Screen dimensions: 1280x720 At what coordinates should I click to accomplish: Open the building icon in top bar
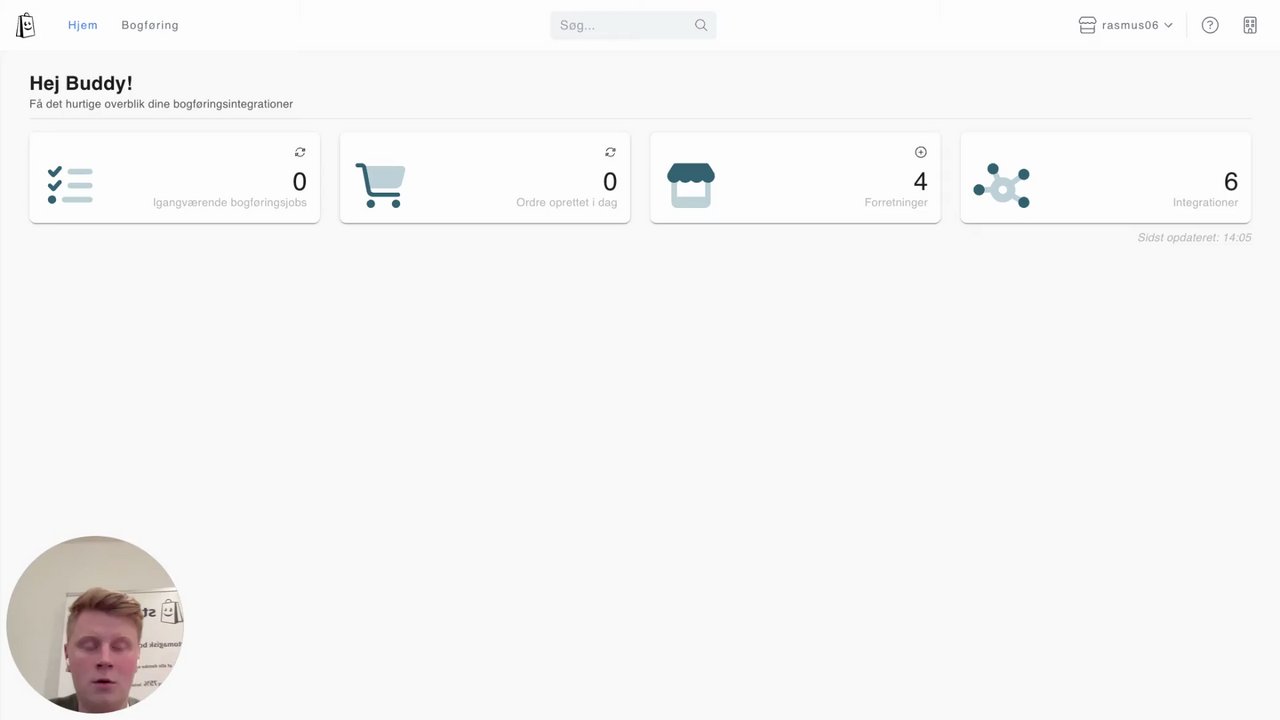(1250, 25)
